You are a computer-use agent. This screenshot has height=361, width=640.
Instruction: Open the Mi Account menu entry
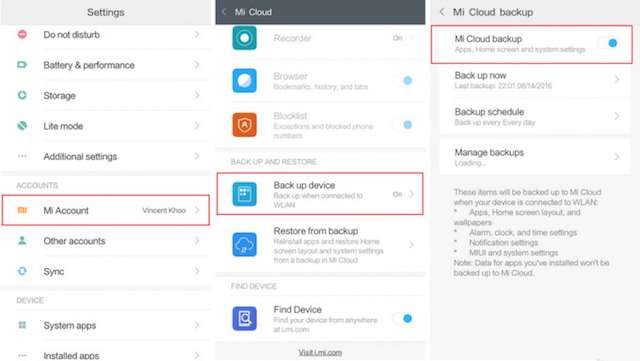pyautogui.click(x=106, y=210)
